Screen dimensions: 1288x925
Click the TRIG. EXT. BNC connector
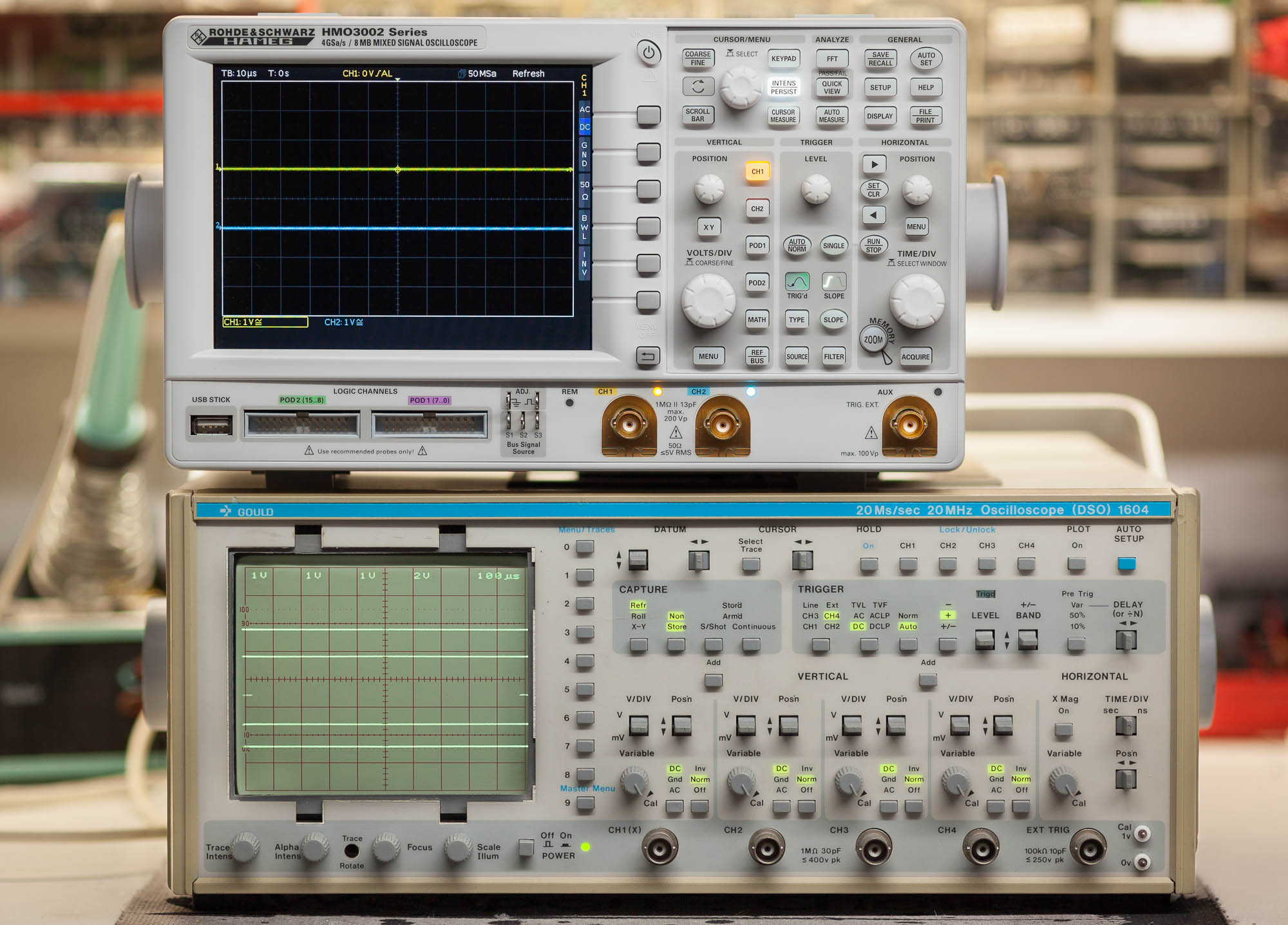pyautogui.click(x=909, y=424)
